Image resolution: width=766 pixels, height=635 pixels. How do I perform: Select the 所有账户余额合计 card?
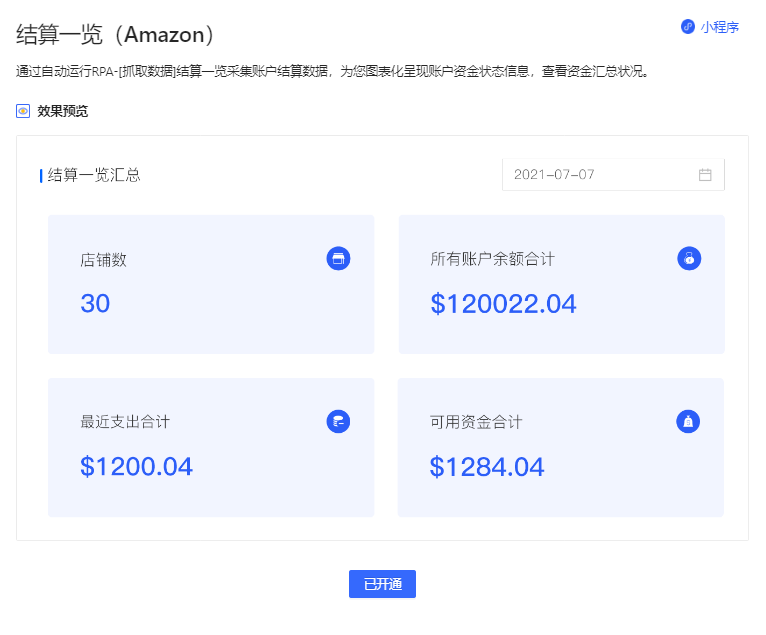point(562,284)
